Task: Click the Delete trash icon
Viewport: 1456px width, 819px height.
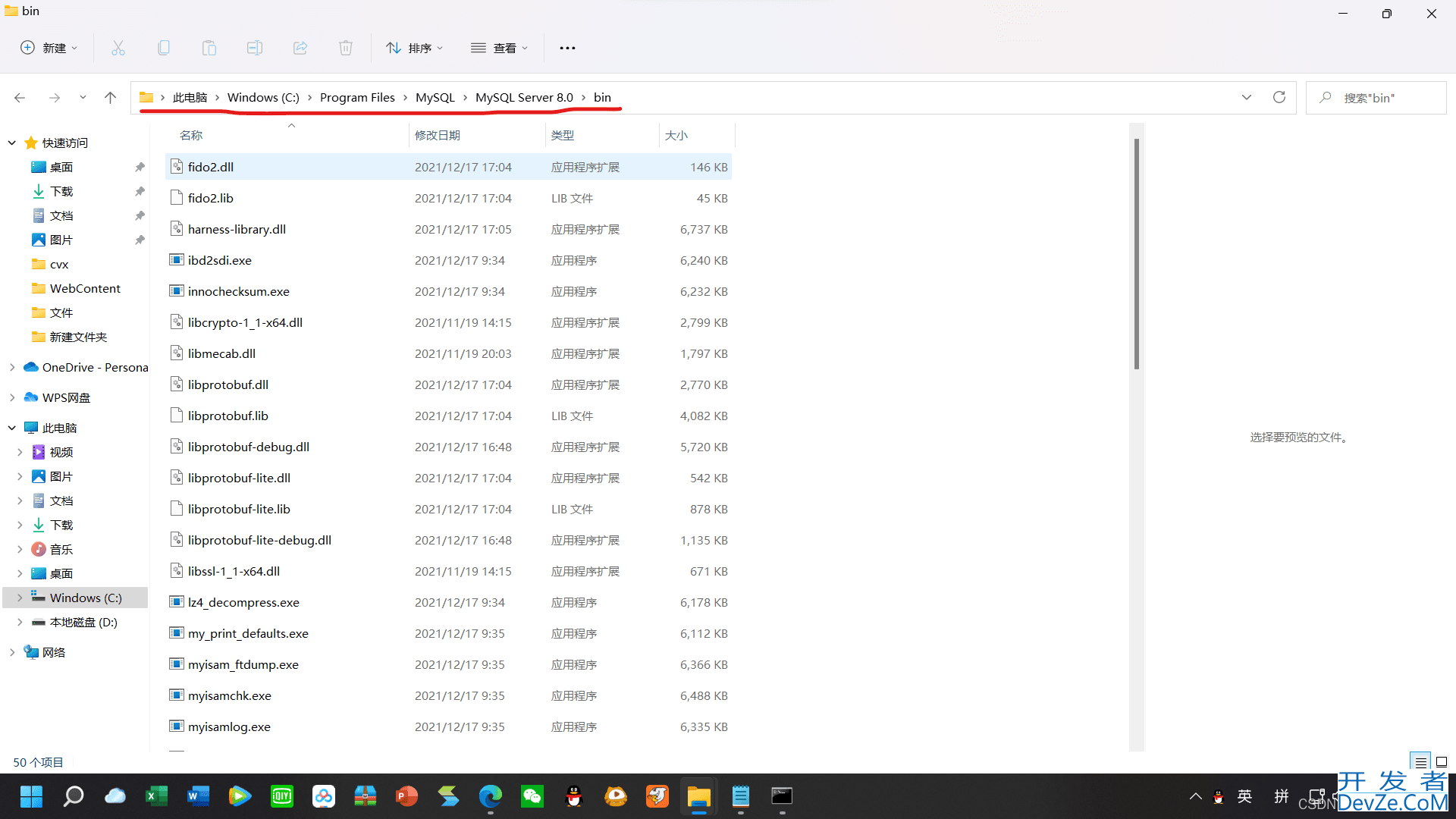Action: point(346,48)
